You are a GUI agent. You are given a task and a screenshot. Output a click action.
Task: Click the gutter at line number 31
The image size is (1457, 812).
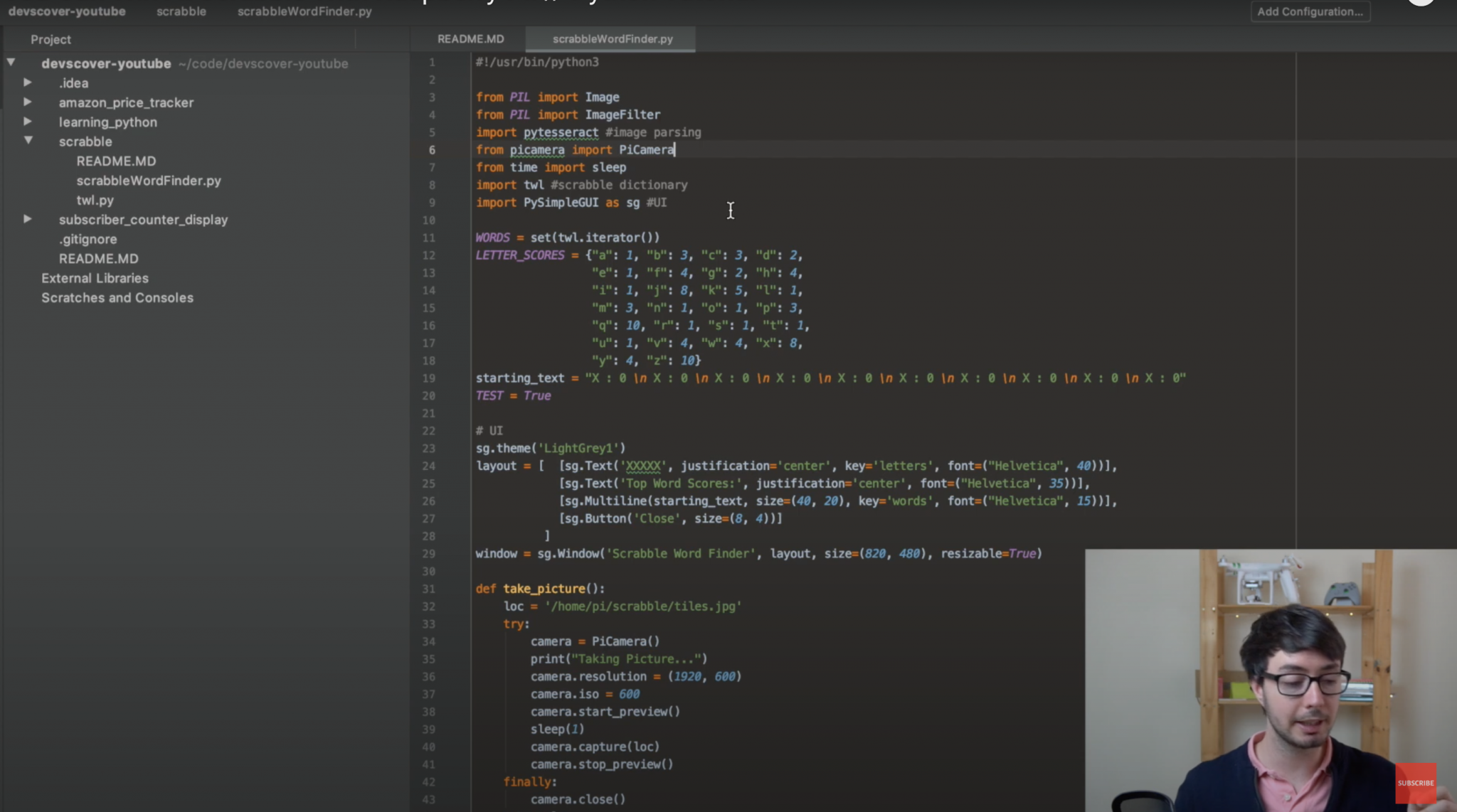coord(429,589)
